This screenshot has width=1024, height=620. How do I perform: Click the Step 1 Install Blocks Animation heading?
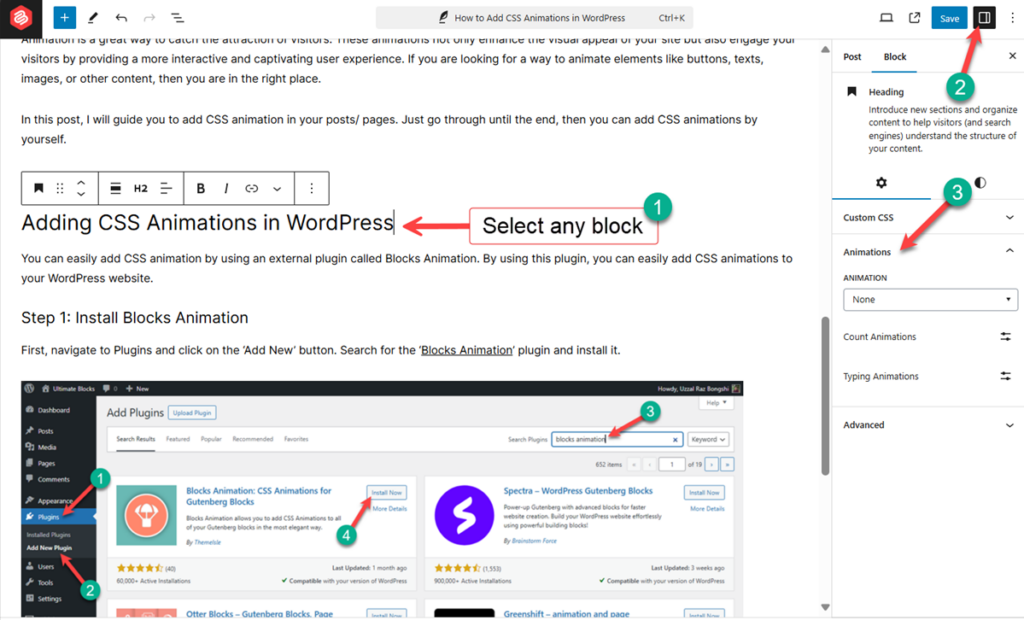coord(135,318)
